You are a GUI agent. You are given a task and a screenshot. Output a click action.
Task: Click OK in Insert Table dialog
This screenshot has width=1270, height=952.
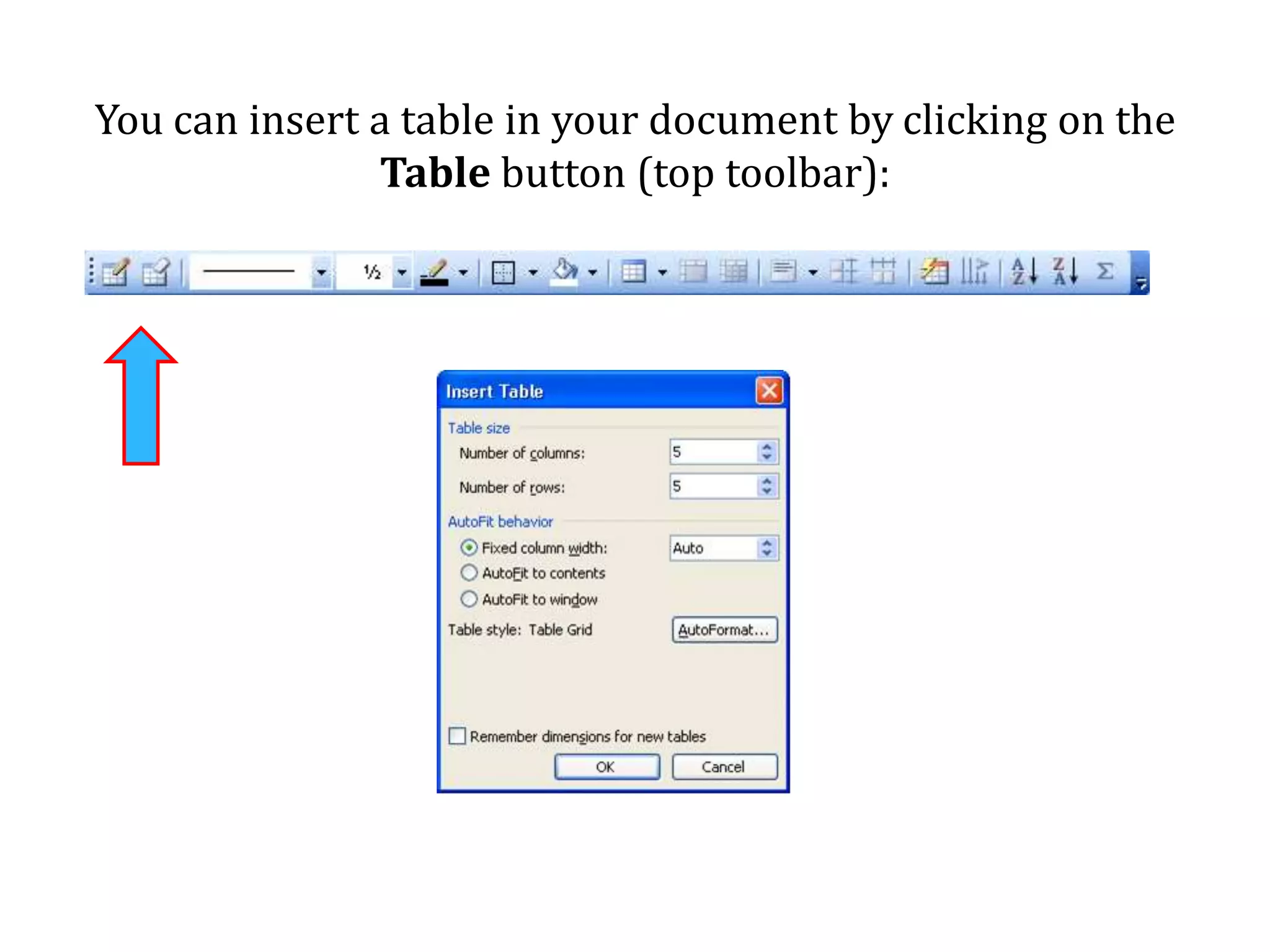[607, 767]
